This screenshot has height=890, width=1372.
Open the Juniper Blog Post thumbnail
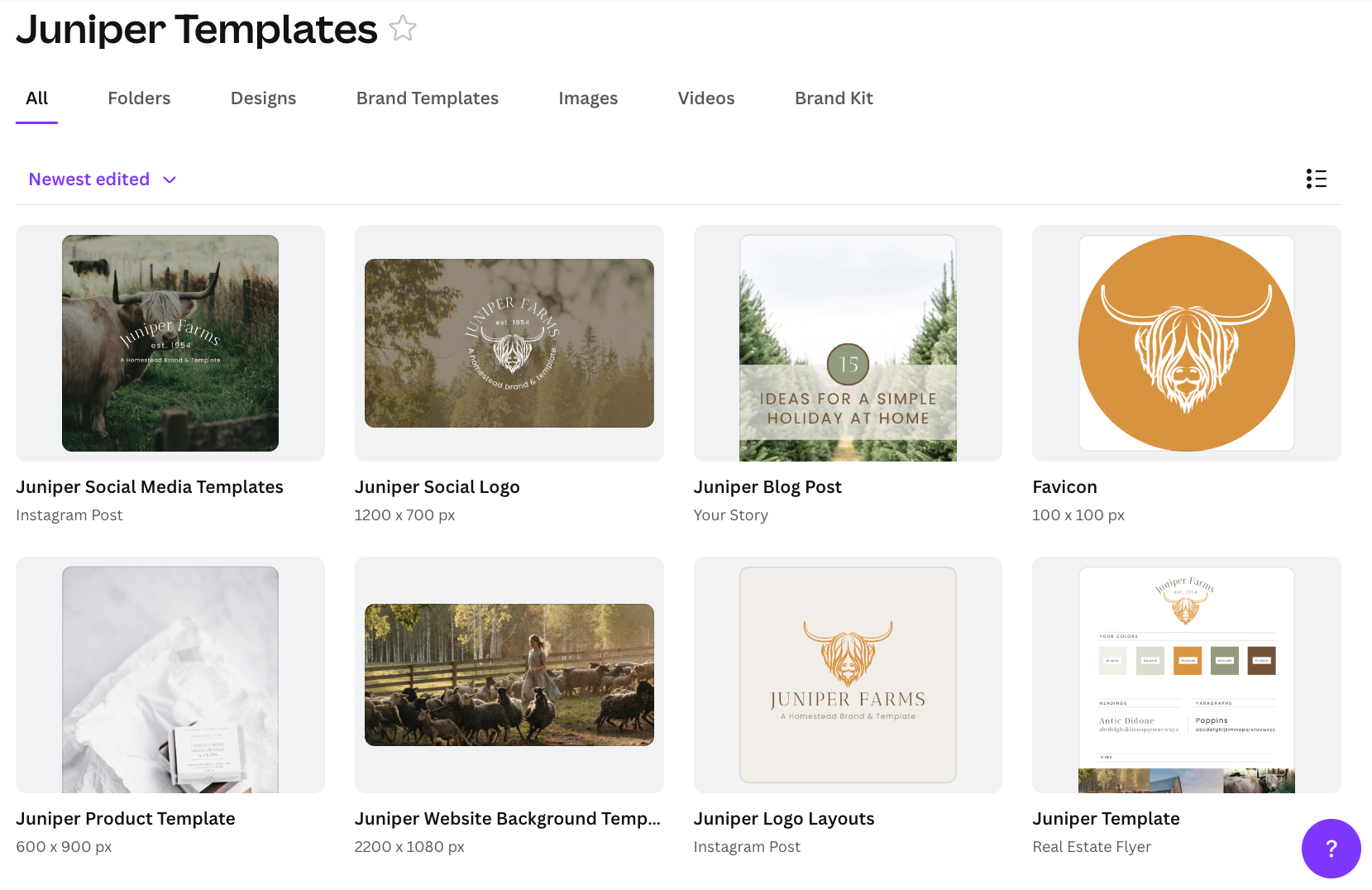(x=848, y=343)
